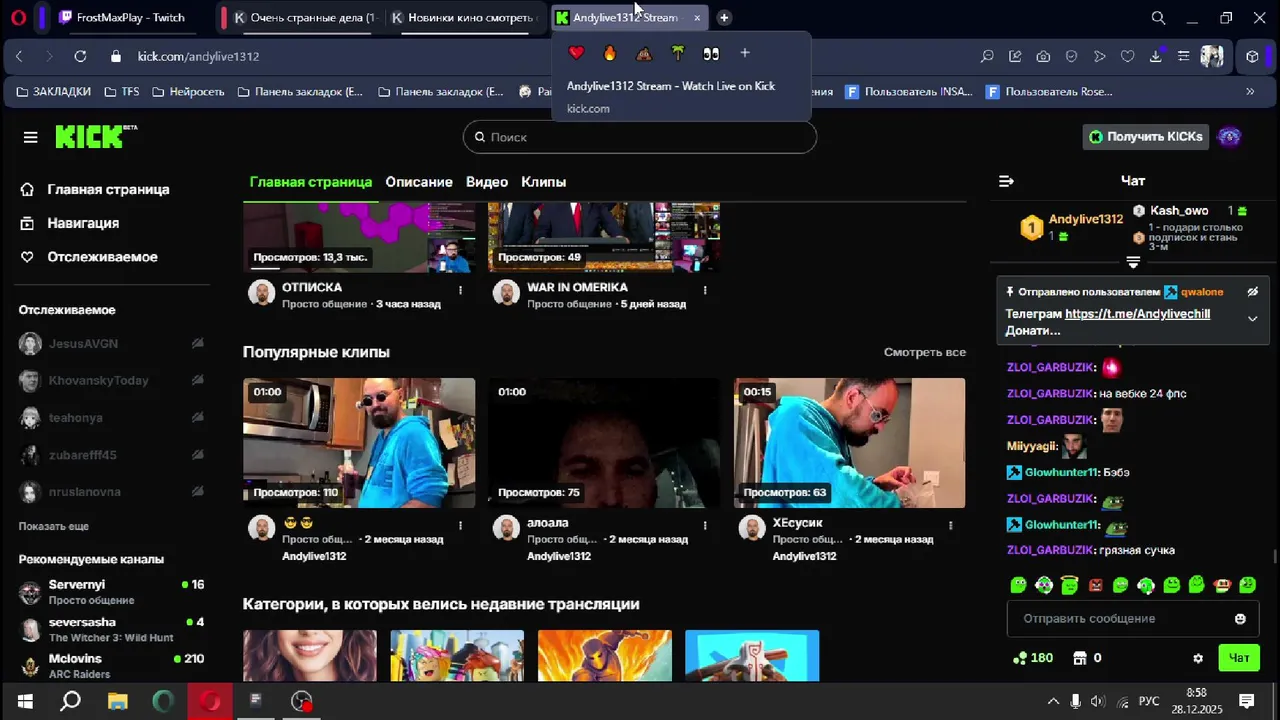Click the palm tree emoji in tab popup
The width and height of the screenshot is (1280, 720).
(x=677, y=53)
